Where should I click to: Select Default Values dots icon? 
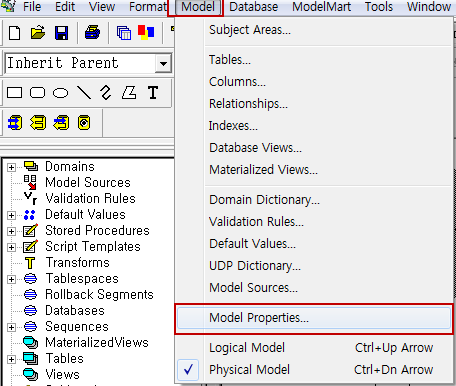(30, 215)
